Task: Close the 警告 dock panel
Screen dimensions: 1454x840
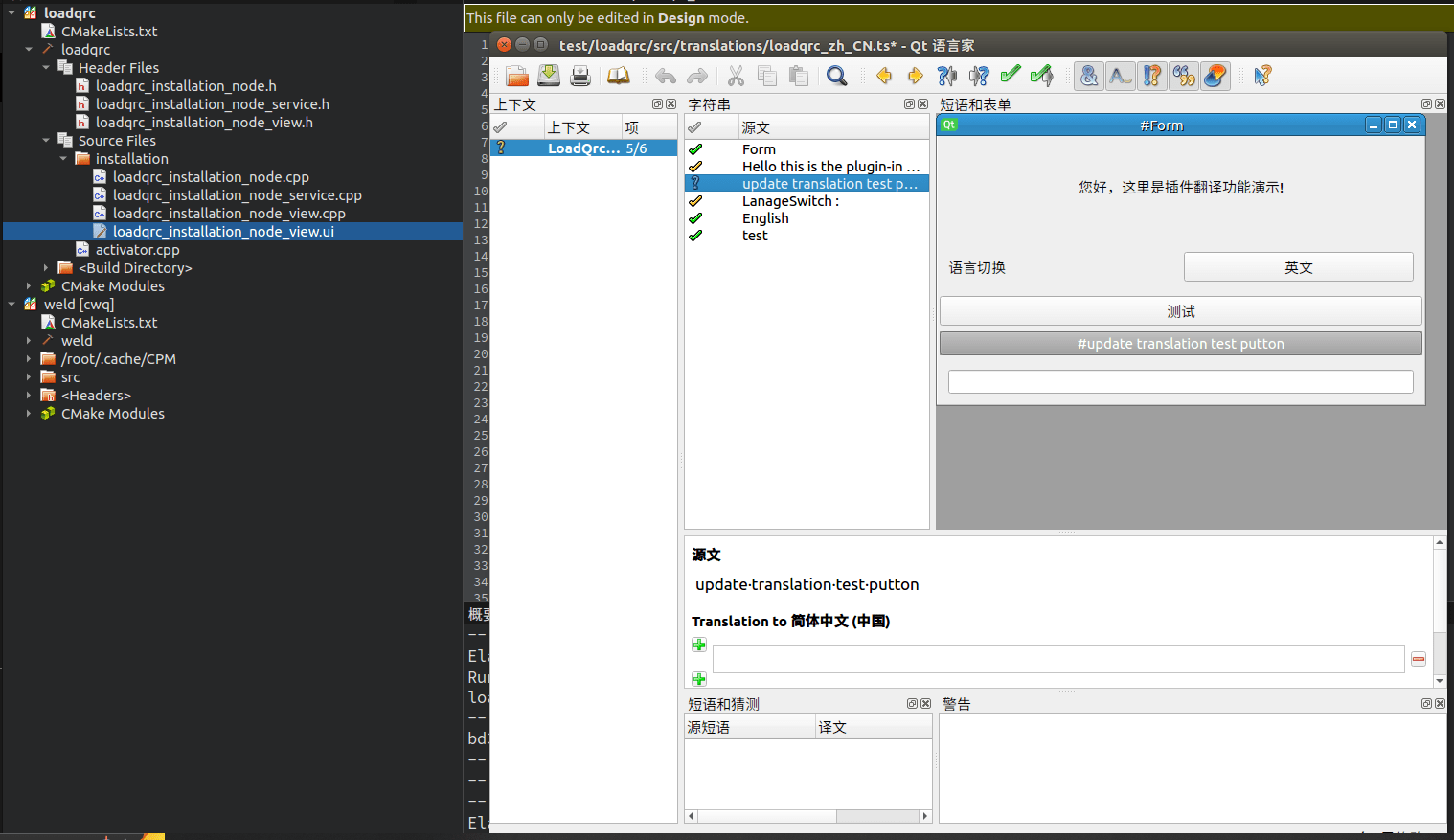Action: (1440, 704)
